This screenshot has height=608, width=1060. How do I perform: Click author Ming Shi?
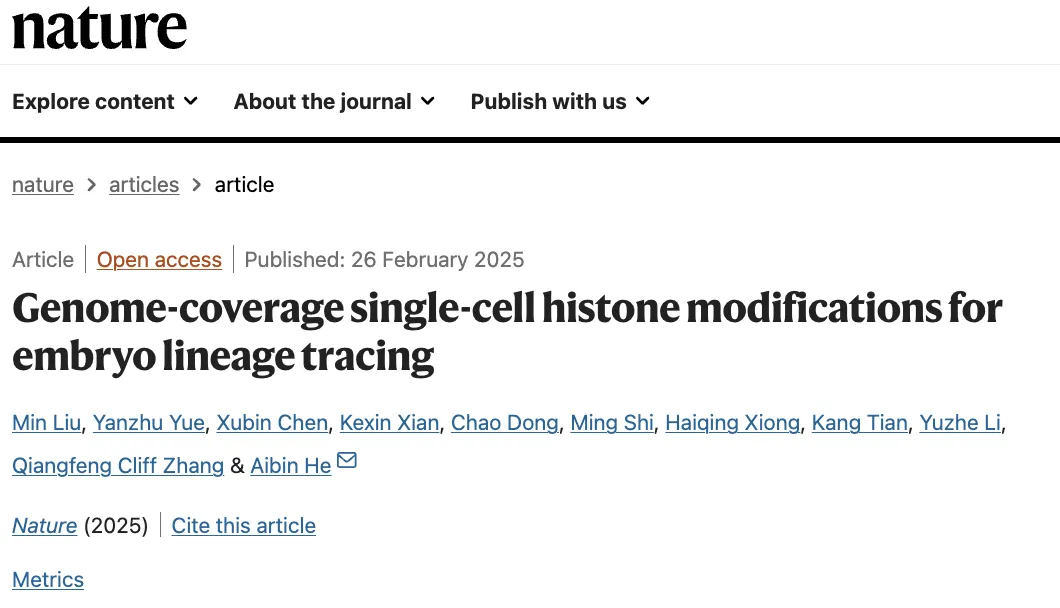(x=612, y=423)
